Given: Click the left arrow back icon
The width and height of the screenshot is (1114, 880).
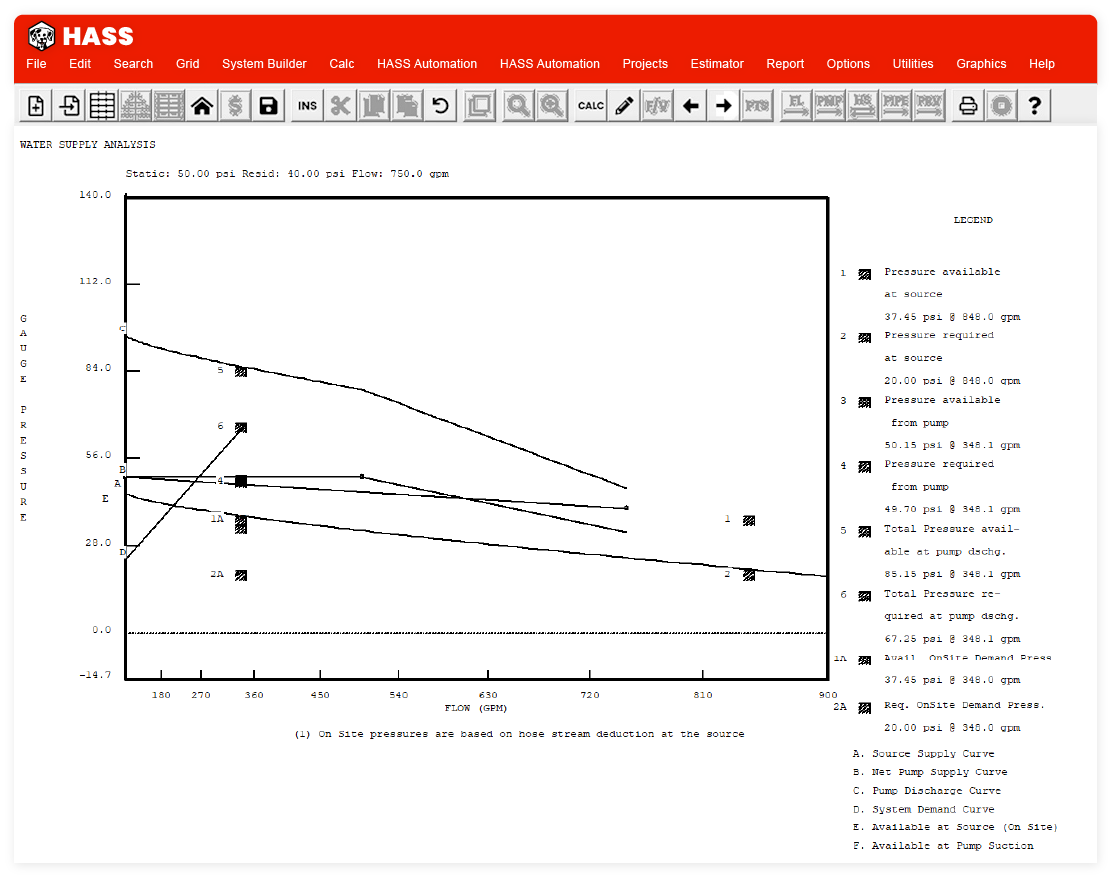Looking at the screenshot, I should (691, 106).
